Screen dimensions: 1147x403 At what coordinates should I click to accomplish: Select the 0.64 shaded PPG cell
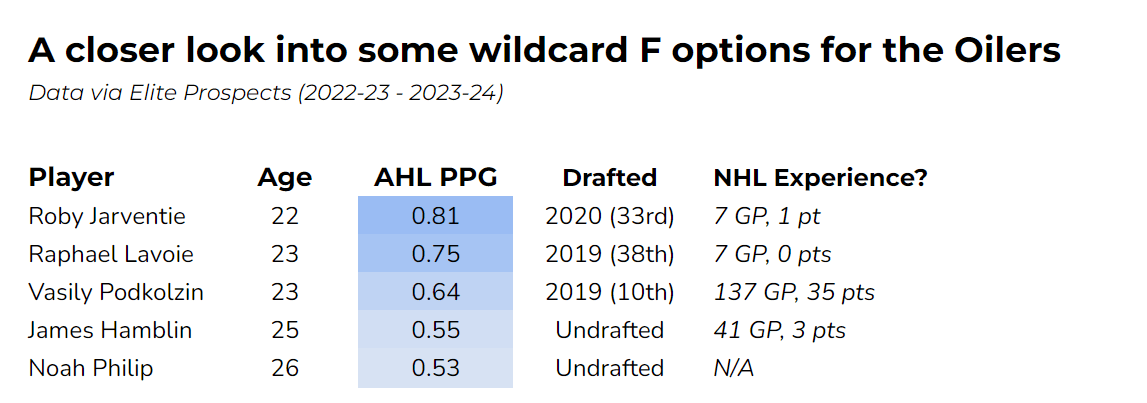click(435, 292)
